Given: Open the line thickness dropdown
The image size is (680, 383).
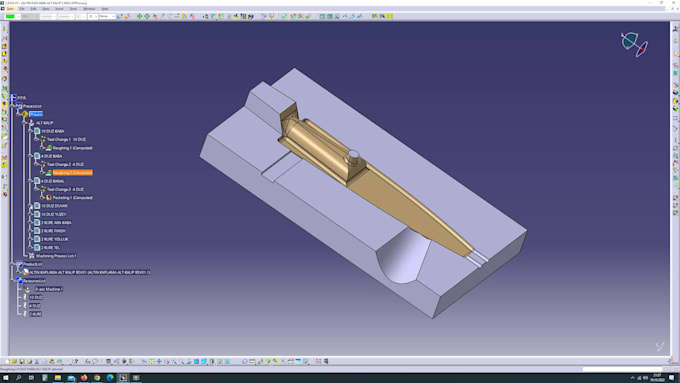Looking at the screenshot, I should pyautogui.click(x=48, y=16).
